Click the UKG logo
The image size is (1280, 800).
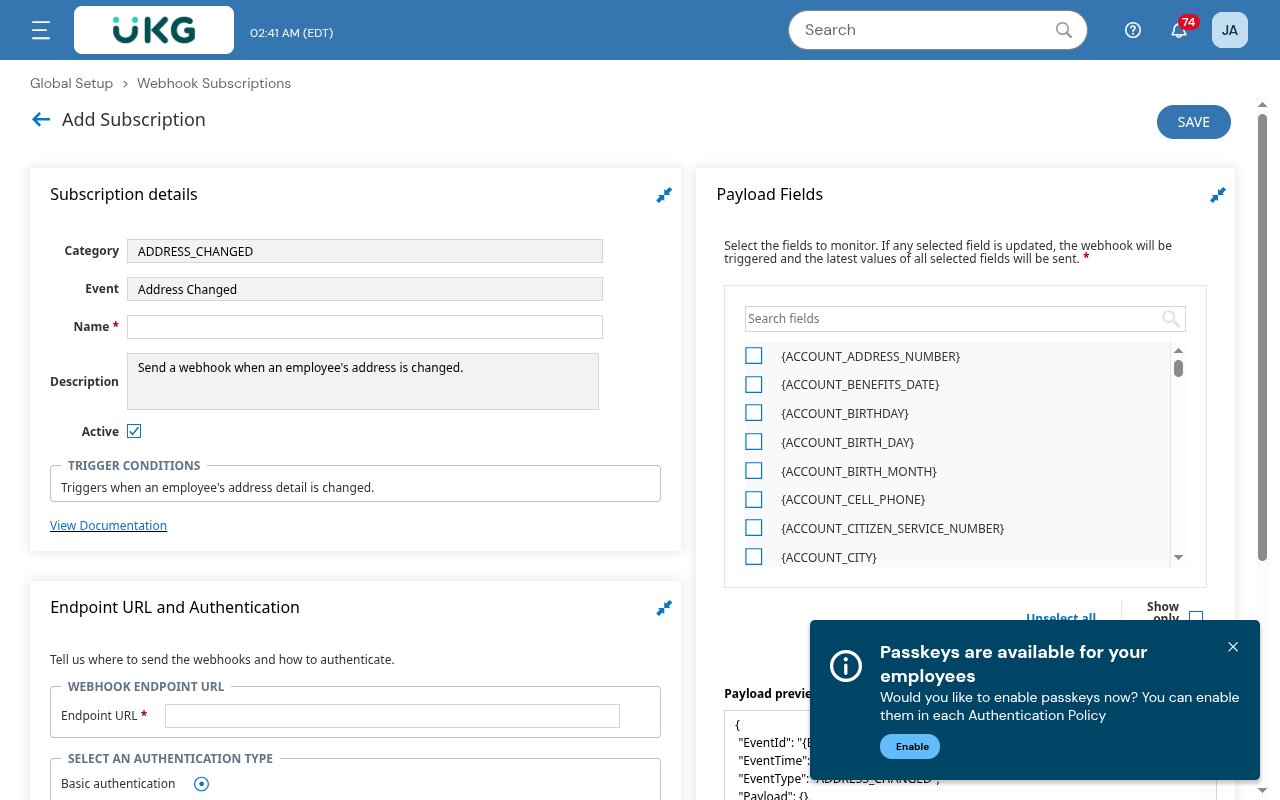(154, 31)
